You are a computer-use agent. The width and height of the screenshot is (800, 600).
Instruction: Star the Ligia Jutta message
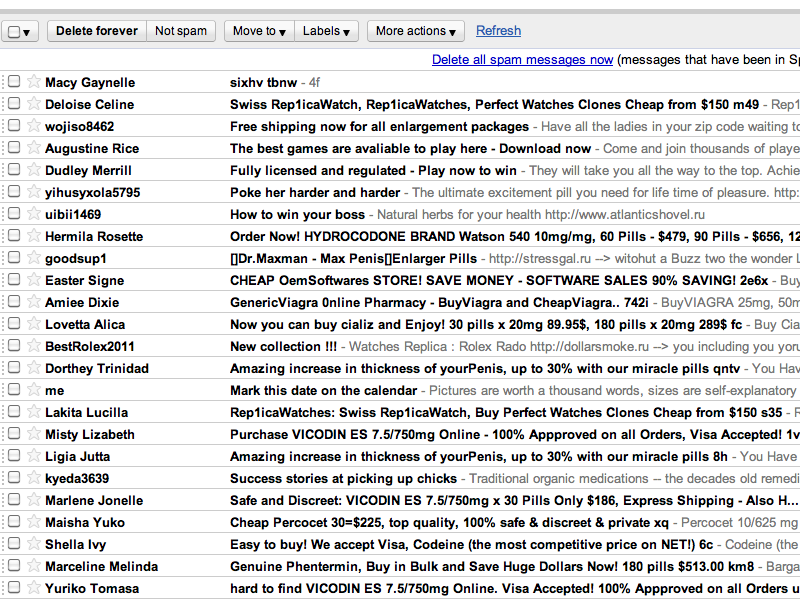34,455
